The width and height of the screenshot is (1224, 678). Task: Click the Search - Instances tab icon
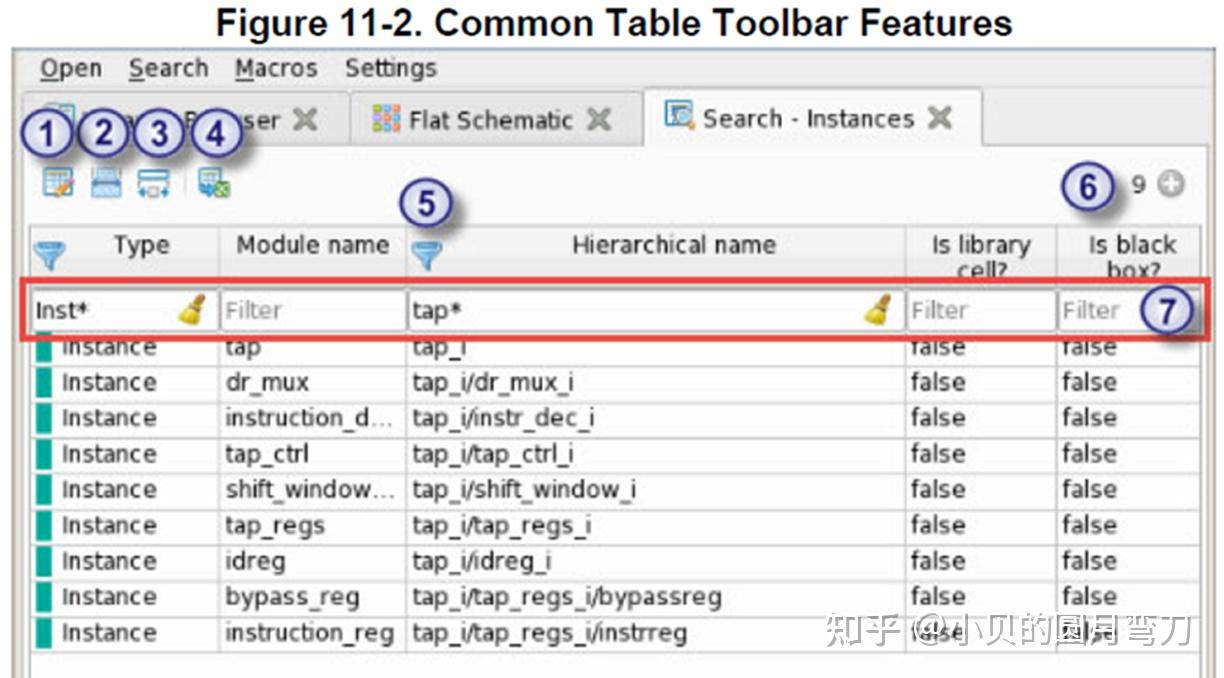[680, 116]
